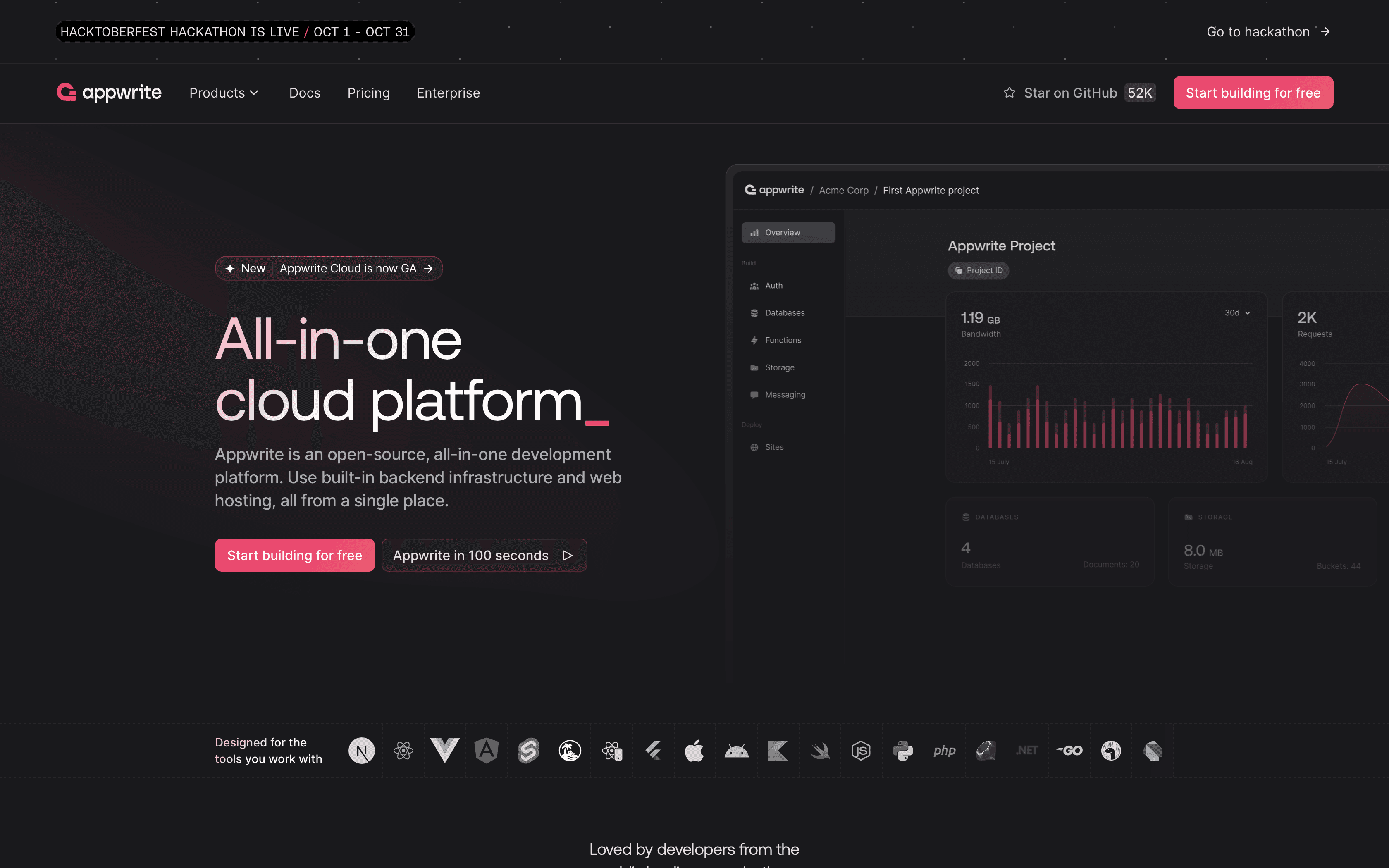
Task: Click the Apple logo icon
Action: click(x=694, y=750)
